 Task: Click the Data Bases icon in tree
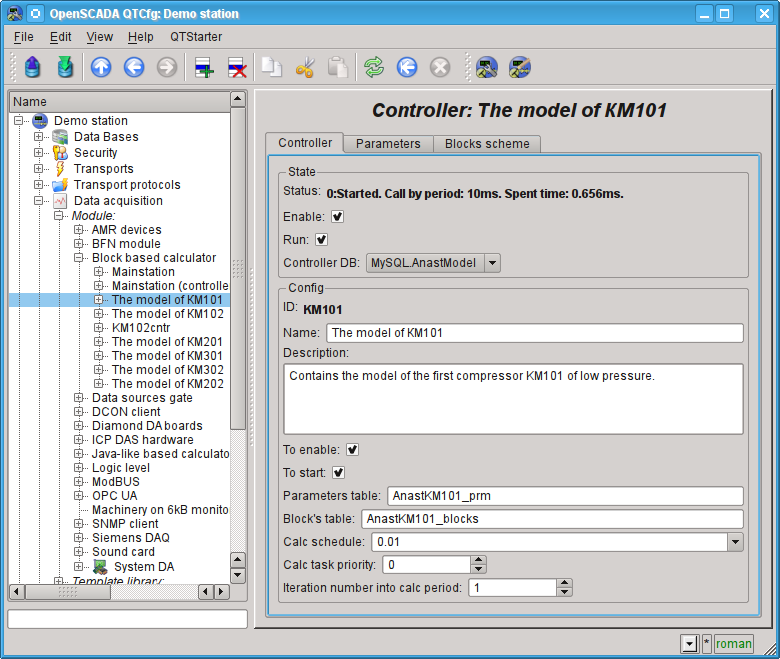(x=60, y=137)
